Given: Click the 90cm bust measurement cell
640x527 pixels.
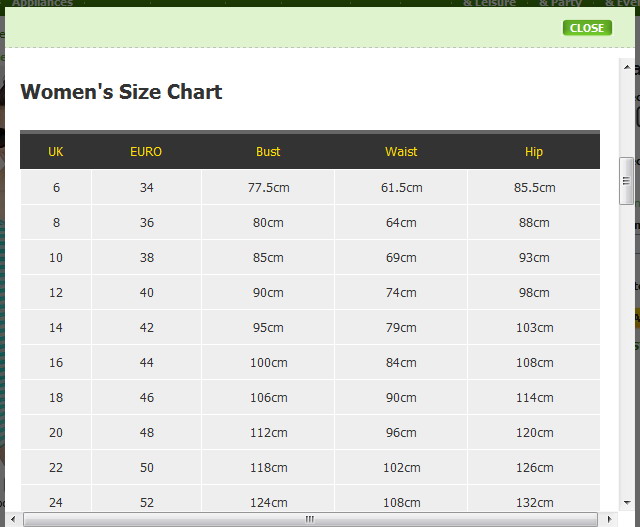Looking at the screenshot, I should coord(268,293).
